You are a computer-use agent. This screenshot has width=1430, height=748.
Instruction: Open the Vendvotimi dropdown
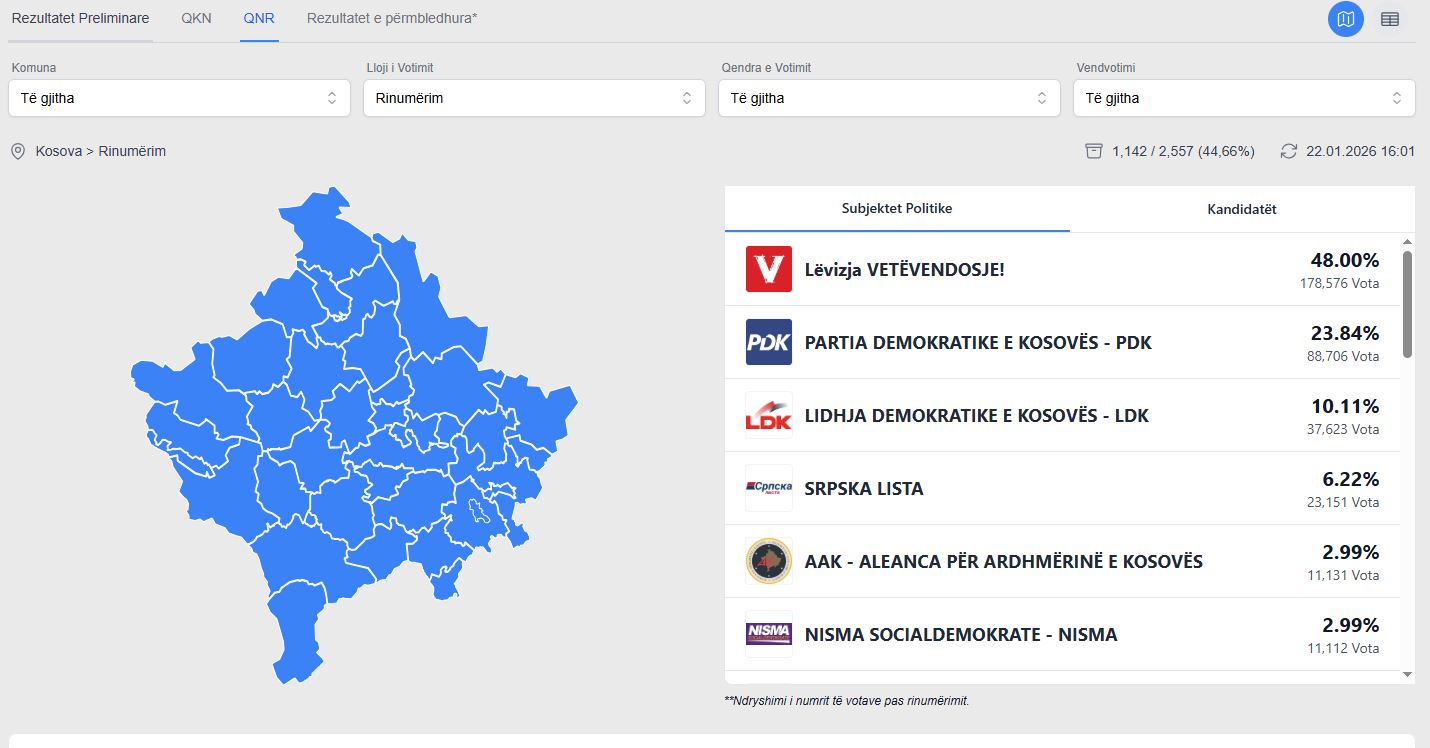1244,98
